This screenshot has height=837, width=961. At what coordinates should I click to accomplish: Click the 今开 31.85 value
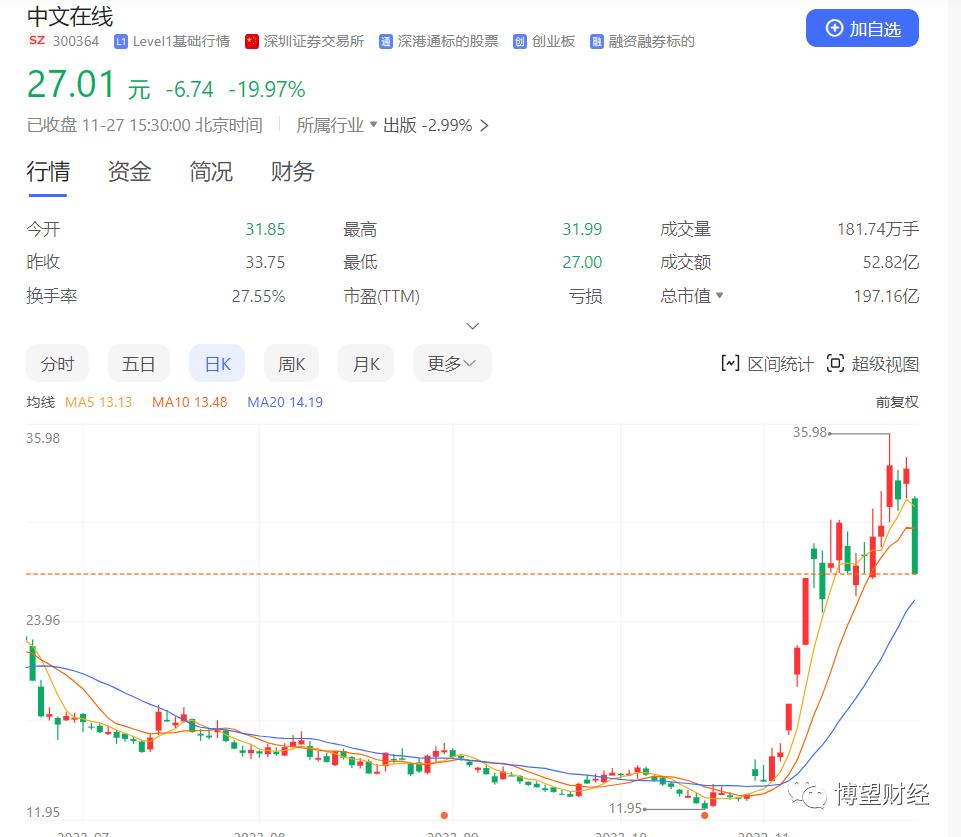click(265, 229)
